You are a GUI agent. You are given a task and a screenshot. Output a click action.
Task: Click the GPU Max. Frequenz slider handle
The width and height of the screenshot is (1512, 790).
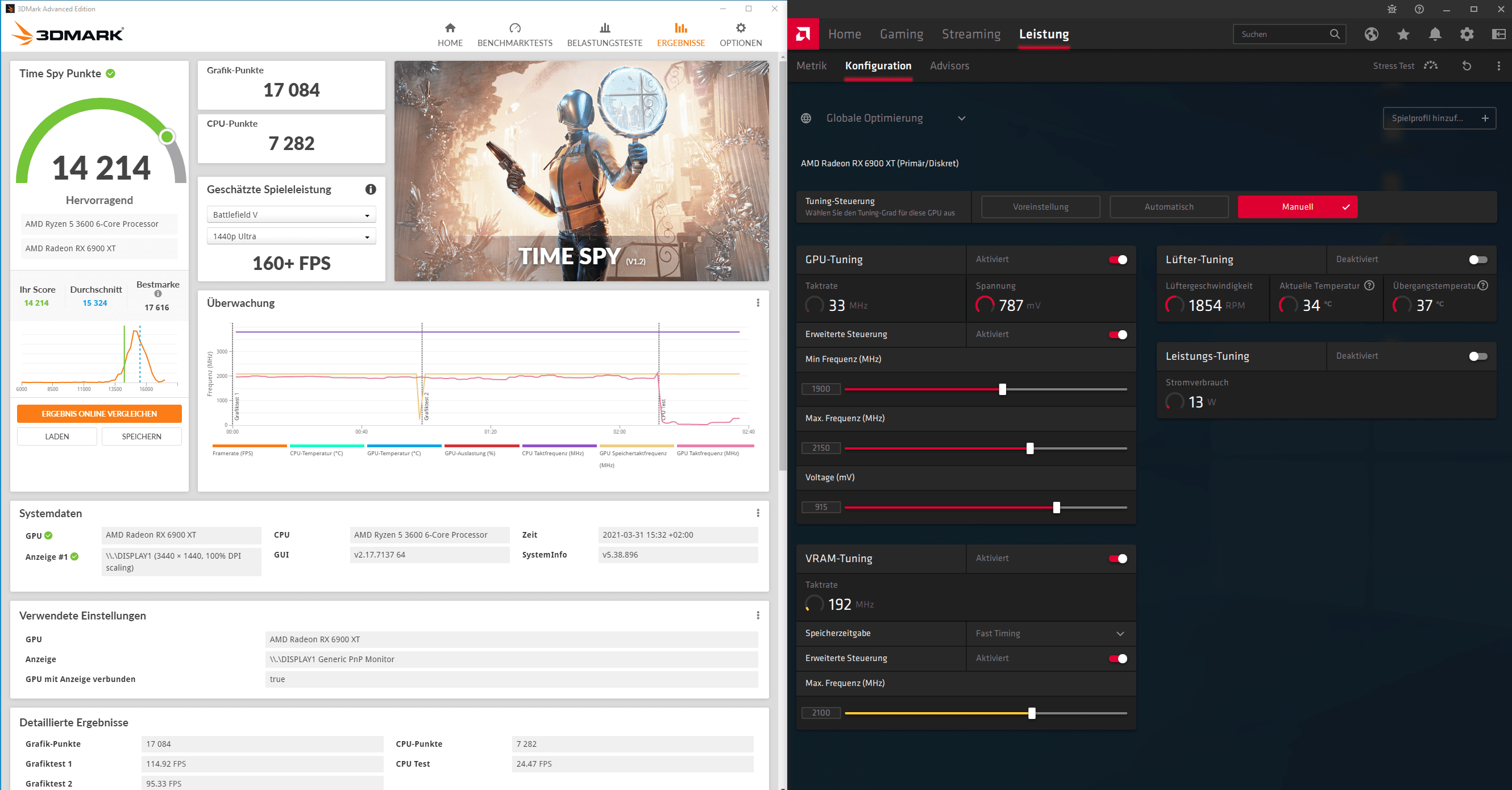click(1030, 448)
